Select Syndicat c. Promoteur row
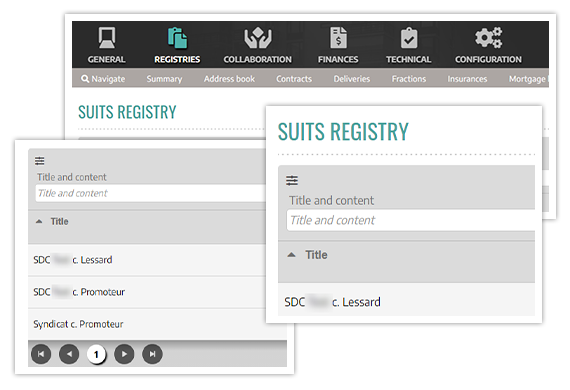Screen dimensions: 570x390 click(x=157, y=324)
